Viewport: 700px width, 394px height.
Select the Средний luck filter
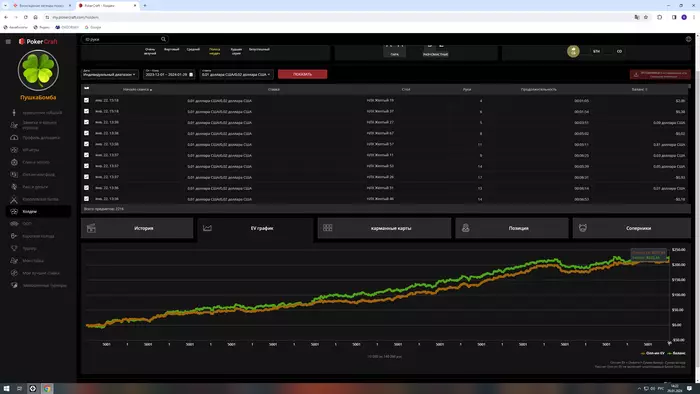tap(193, 50)
